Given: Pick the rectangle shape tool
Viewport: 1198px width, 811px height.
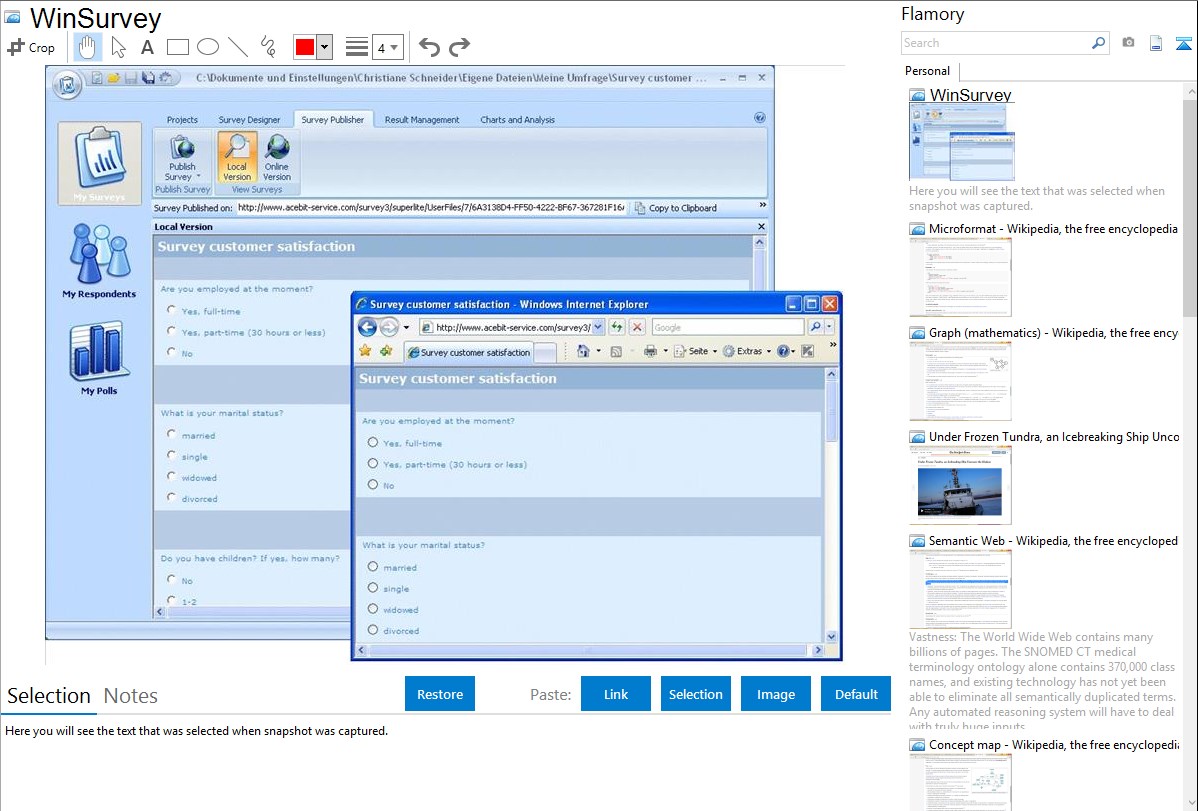Looking at the screenshot, I should pyautogui.click(x=178, y=47).
